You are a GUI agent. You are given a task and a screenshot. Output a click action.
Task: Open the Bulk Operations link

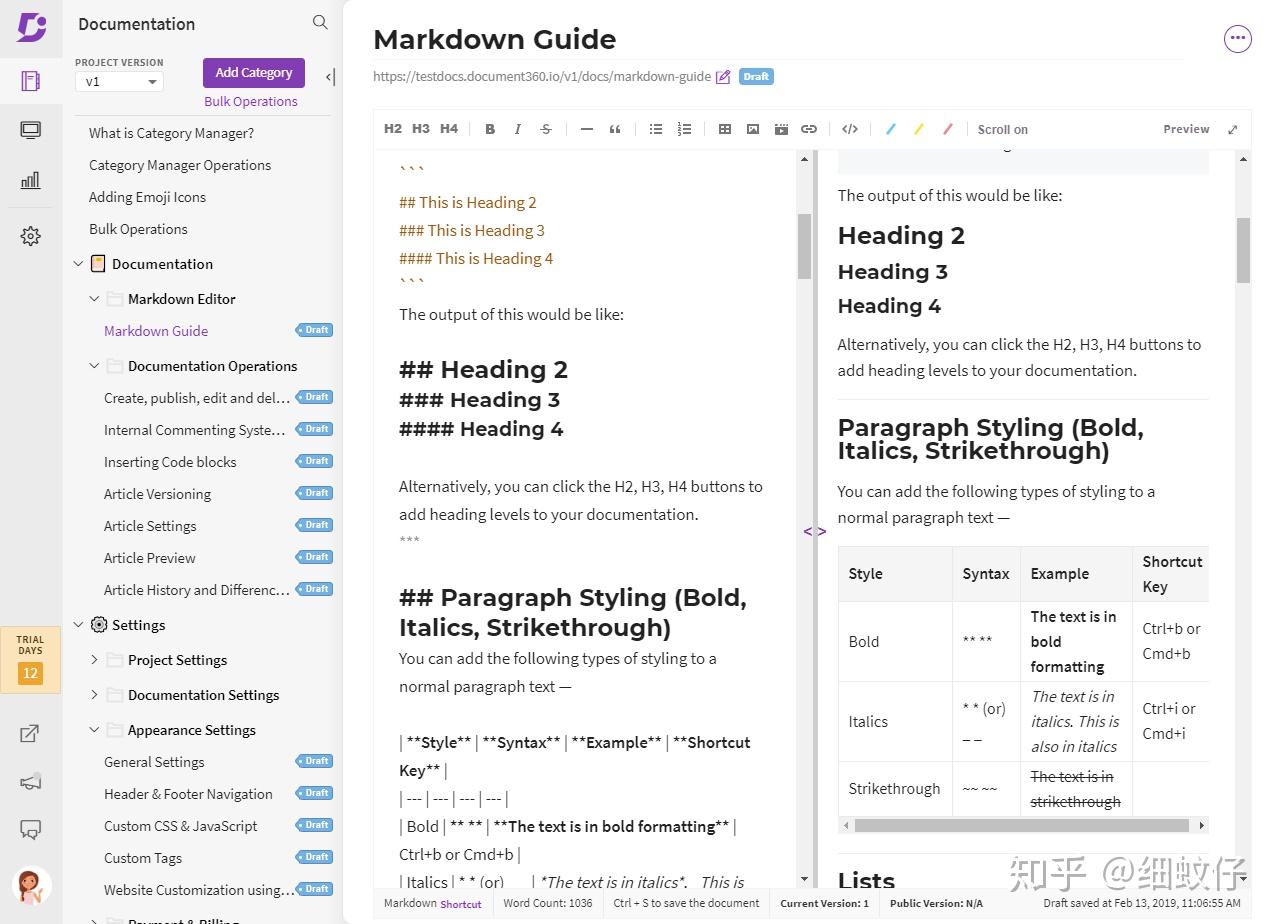[251, 101]
